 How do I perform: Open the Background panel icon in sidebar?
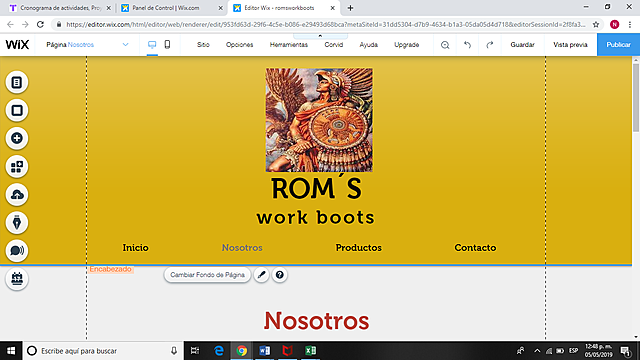click(17, 110)
